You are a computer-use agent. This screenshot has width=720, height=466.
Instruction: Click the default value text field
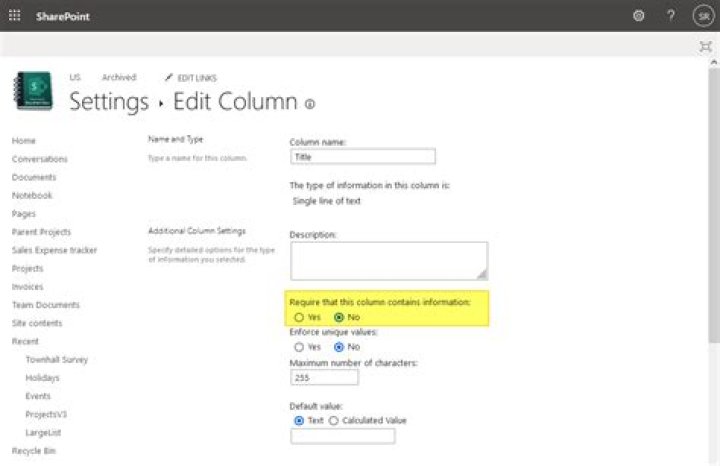click(343, 436)
